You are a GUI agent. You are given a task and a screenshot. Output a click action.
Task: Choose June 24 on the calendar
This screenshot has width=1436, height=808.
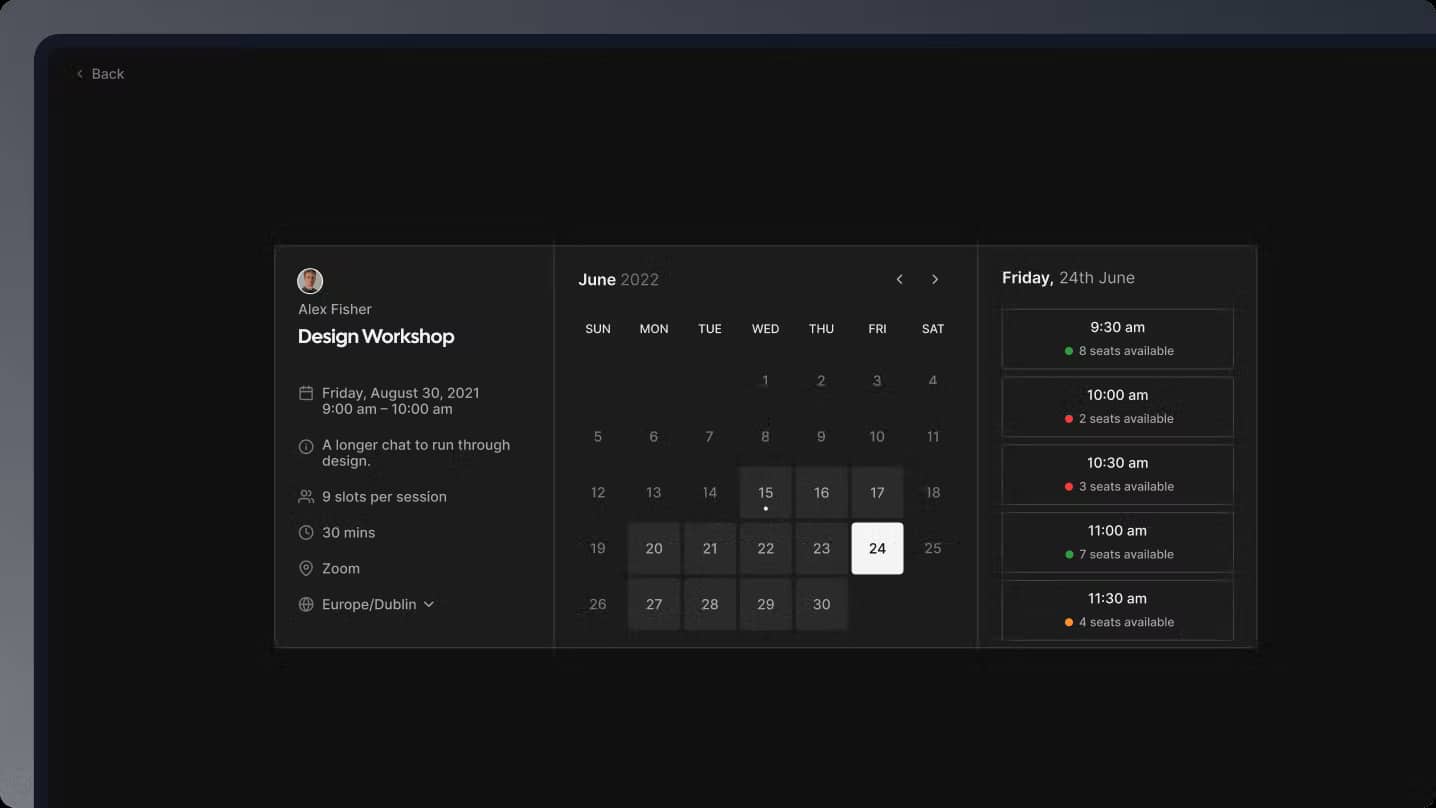coord(877,549)
